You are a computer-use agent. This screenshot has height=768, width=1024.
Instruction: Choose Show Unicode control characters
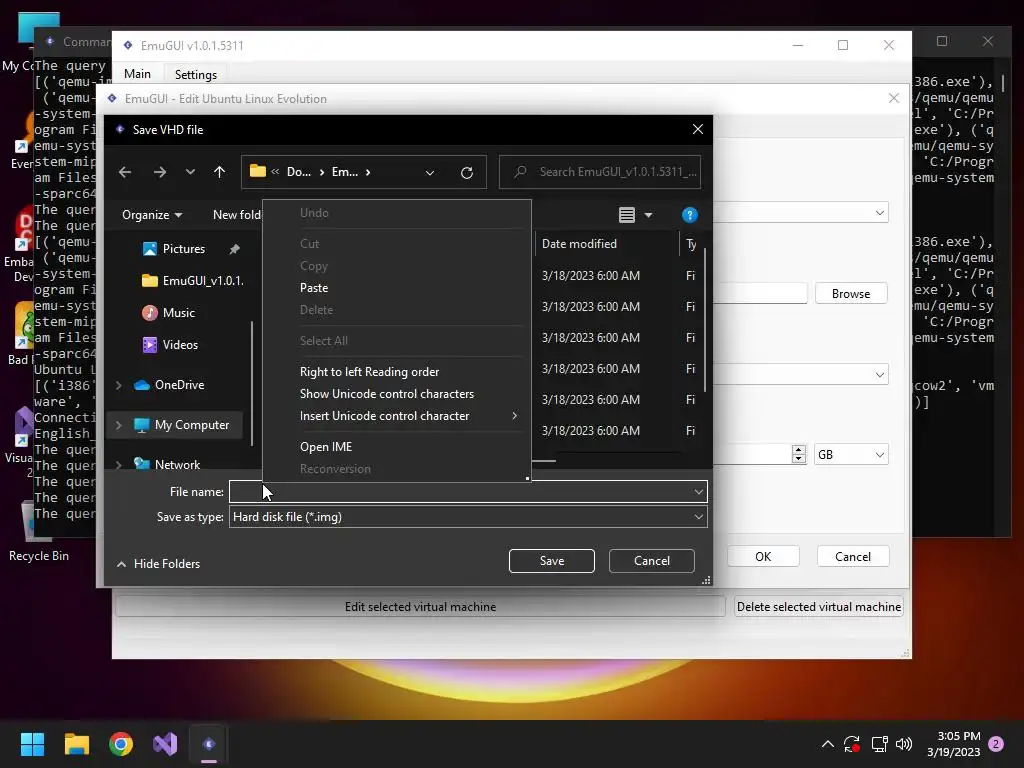click(387, 394)
